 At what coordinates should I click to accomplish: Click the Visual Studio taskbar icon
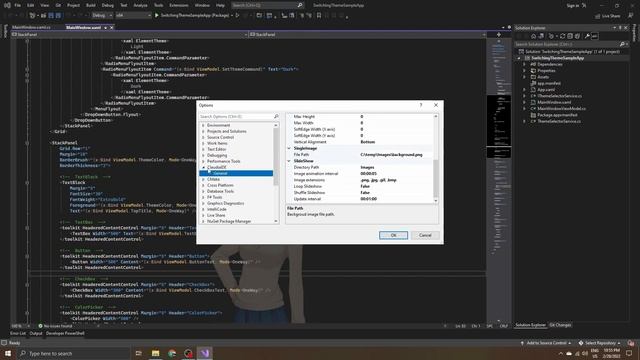click(x=205, y=353)
